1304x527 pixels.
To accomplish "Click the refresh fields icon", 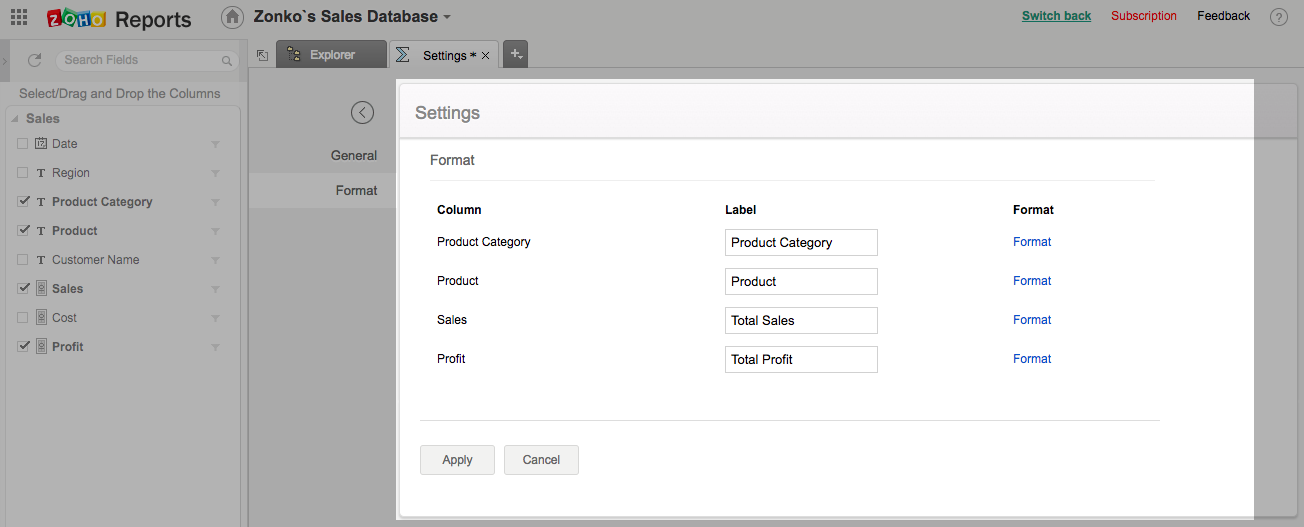I will [34, 60].
